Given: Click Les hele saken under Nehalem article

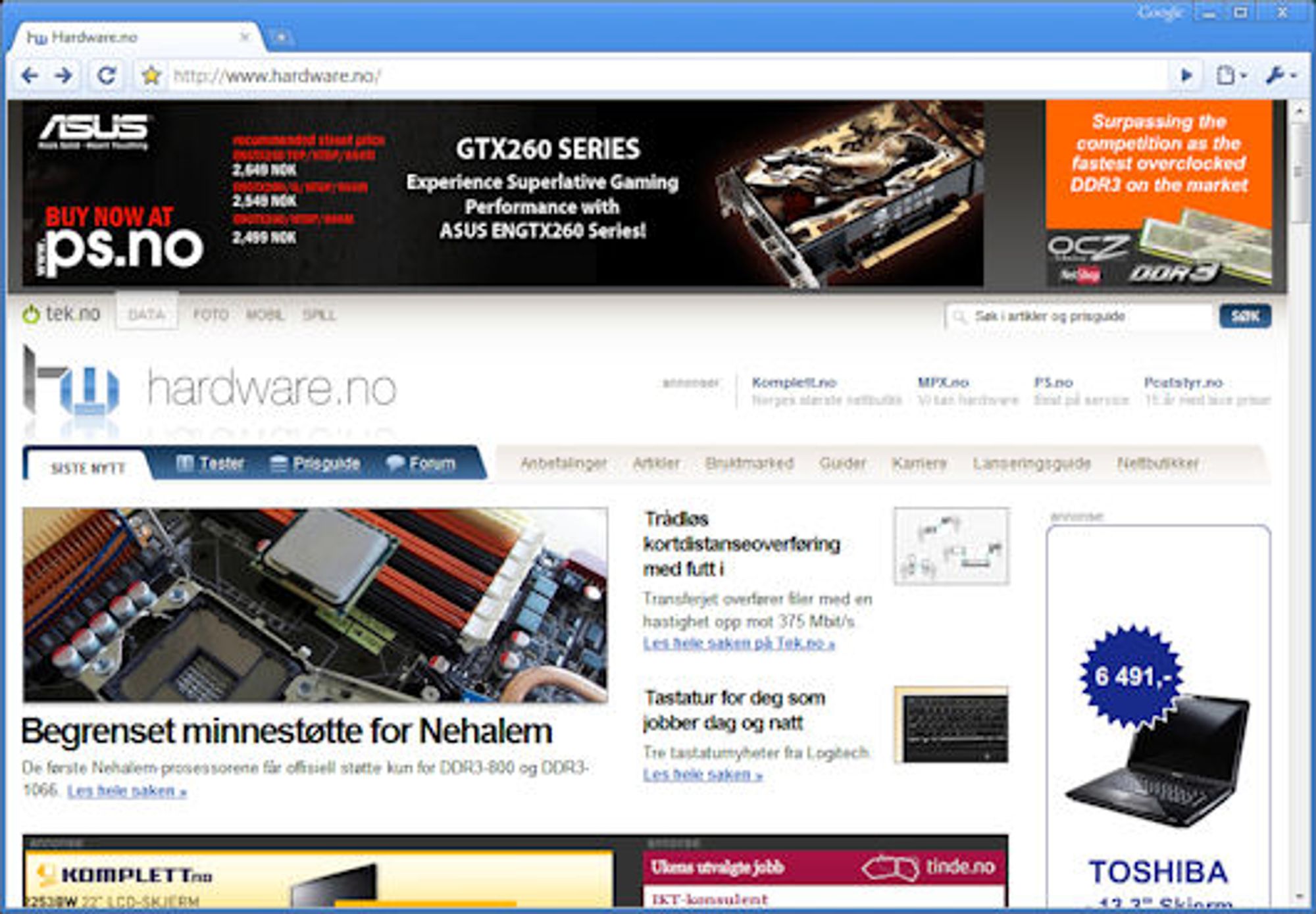Looking at the screenshot, I should (x=127, y=791).
